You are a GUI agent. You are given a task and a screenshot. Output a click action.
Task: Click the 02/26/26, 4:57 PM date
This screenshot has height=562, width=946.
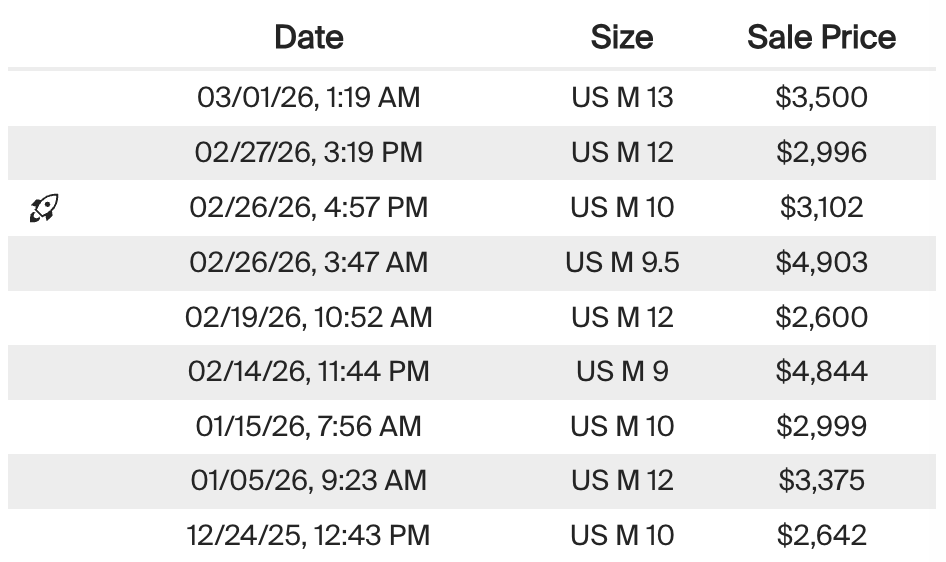[x=308, y=208]
